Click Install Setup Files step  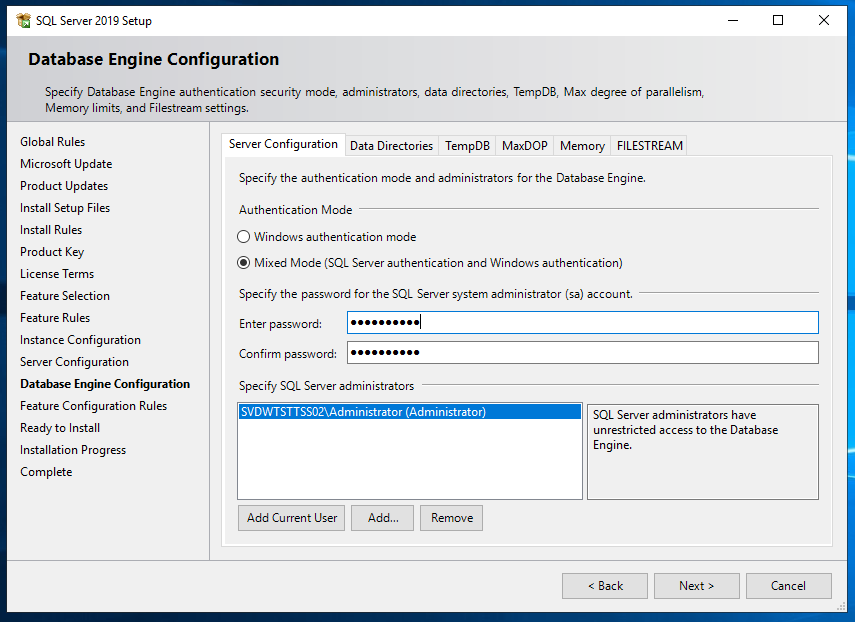65,208
